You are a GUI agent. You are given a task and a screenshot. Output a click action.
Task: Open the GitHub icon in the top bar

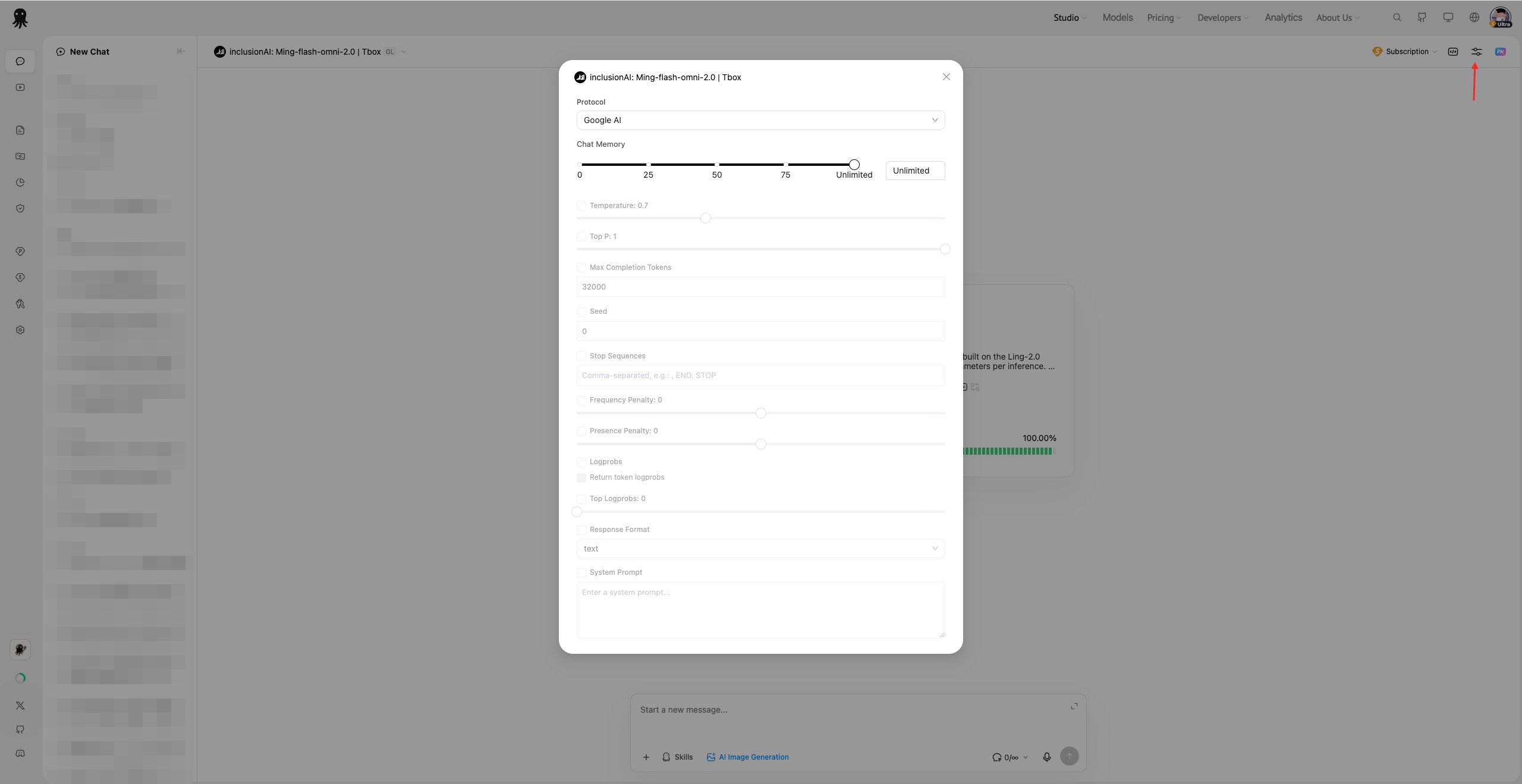click(1422, 18)
